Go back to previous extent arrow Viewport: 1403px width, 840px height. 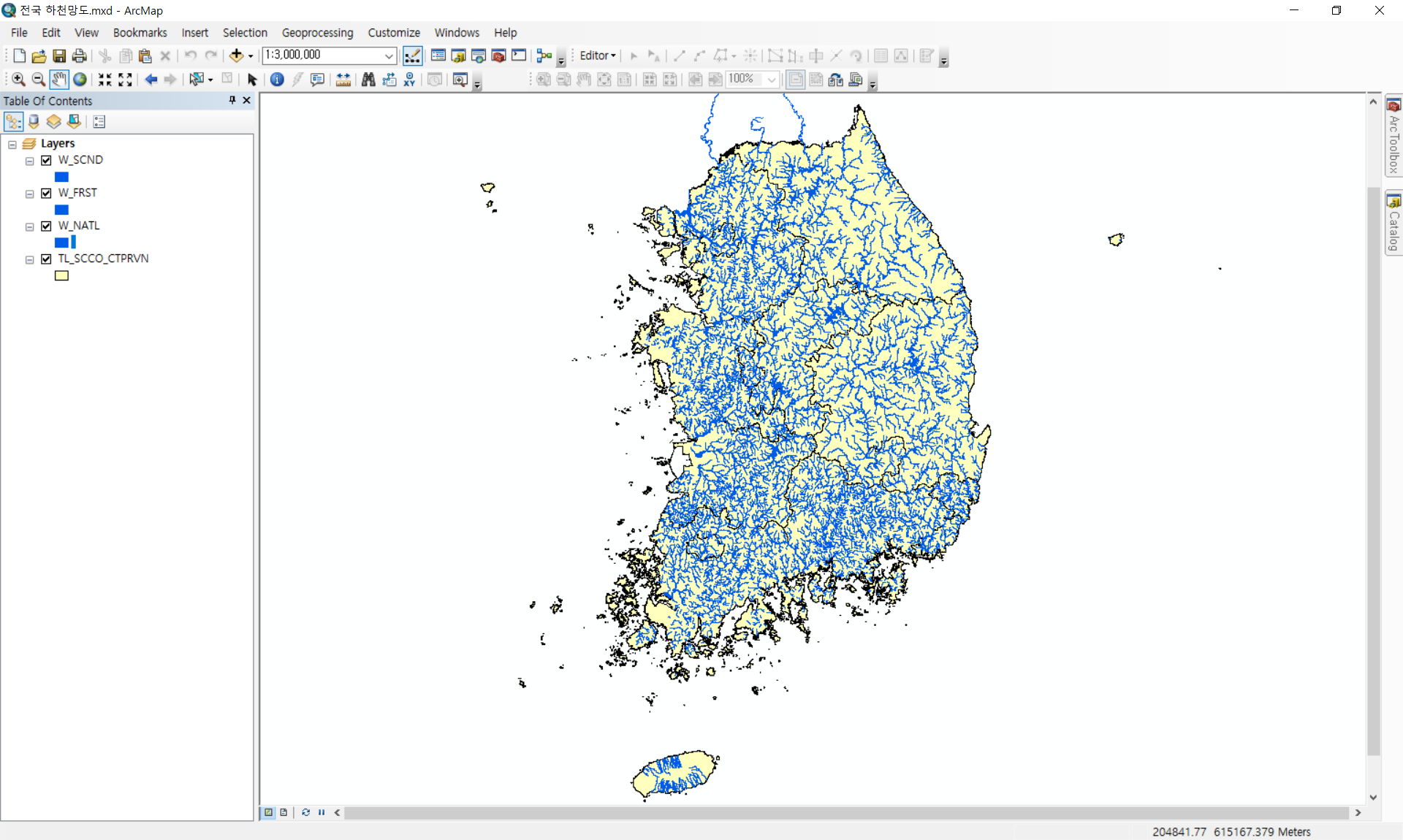151,80
